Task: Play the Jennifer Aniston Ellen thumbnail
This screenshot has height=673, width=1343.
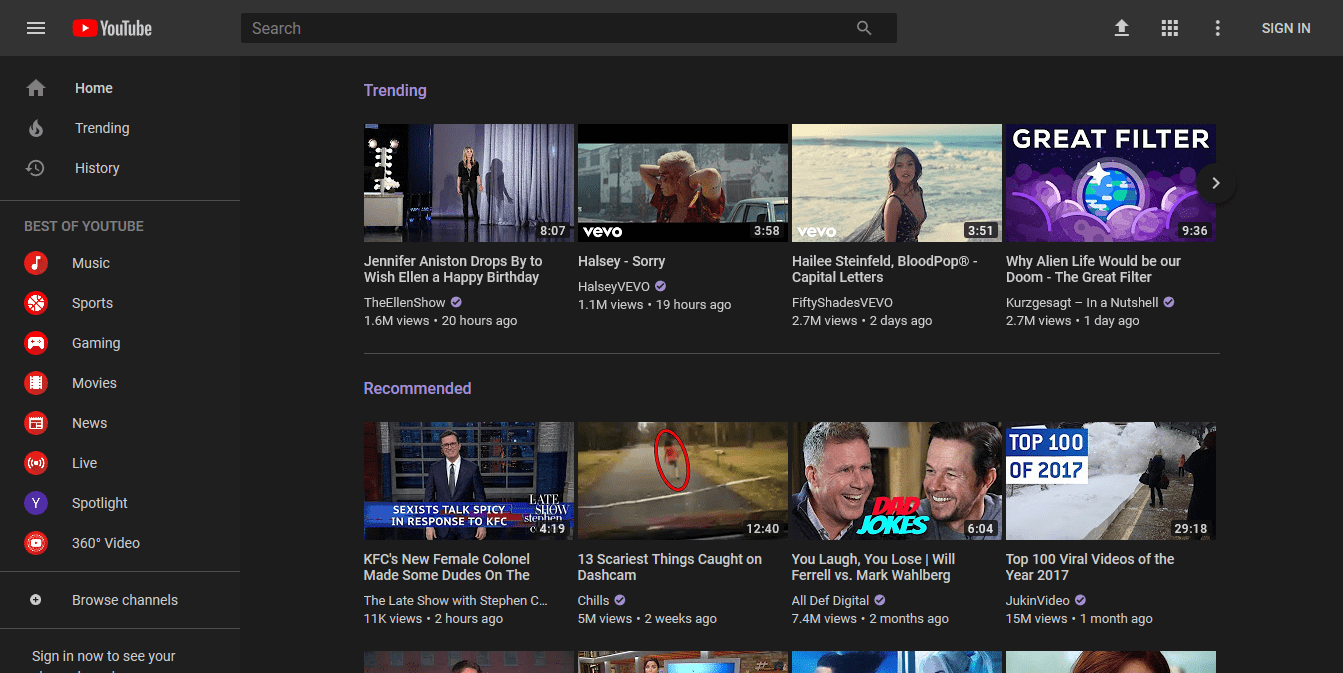Action: coord(469,183)
